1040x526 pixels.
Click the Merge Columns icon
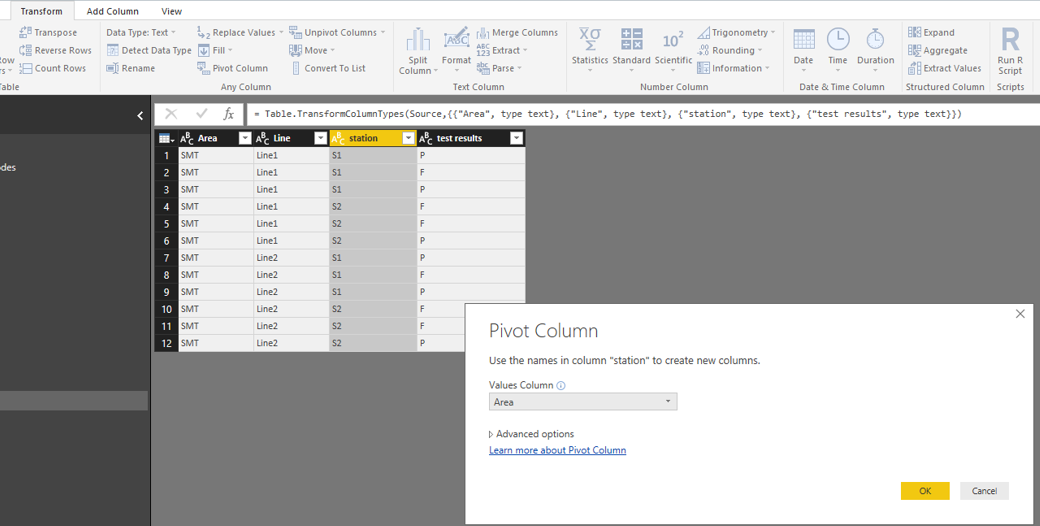pos(483,33)
